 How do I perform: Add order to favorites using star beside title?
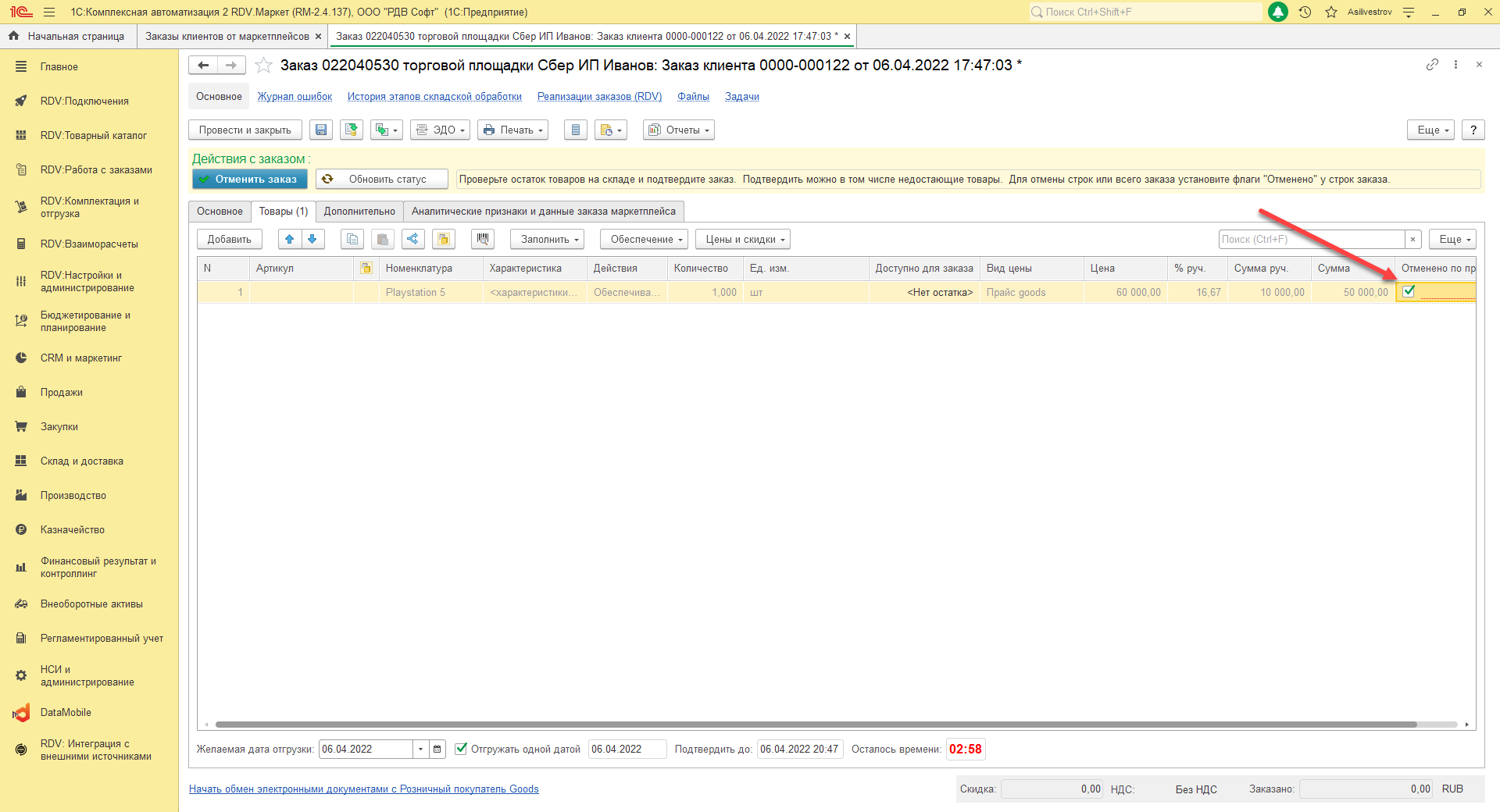[x=264, y=66]
